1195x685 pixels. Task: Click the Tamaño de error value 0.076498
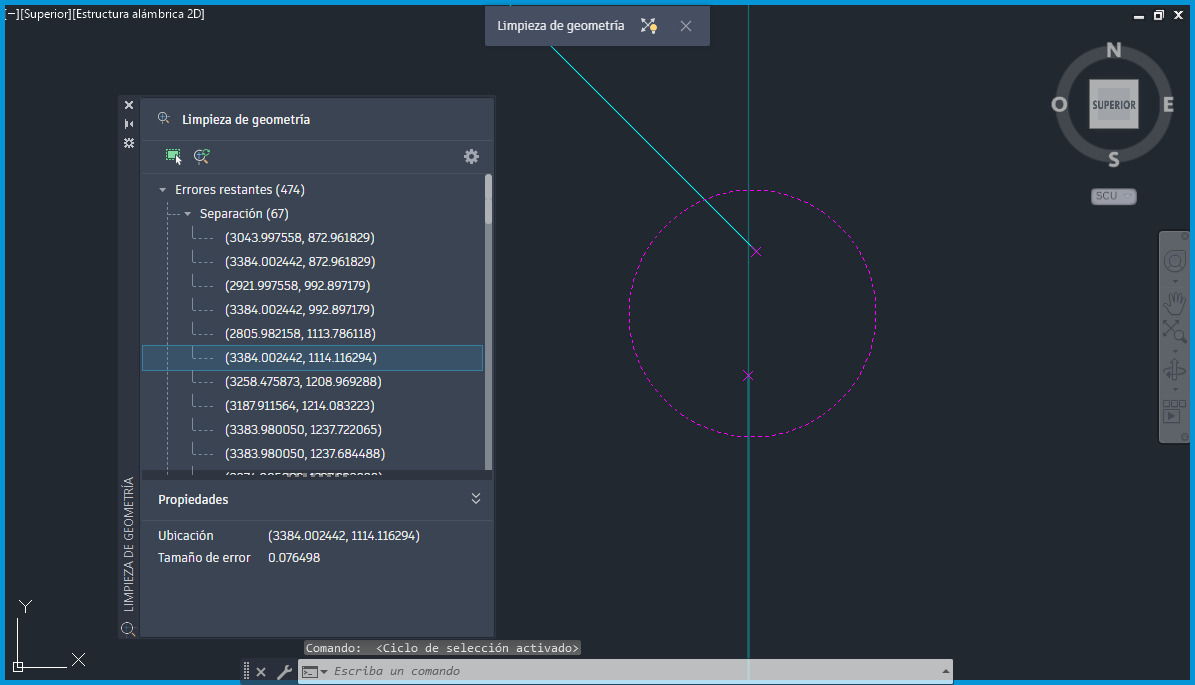pyautogui.click(x=294, y=558)
